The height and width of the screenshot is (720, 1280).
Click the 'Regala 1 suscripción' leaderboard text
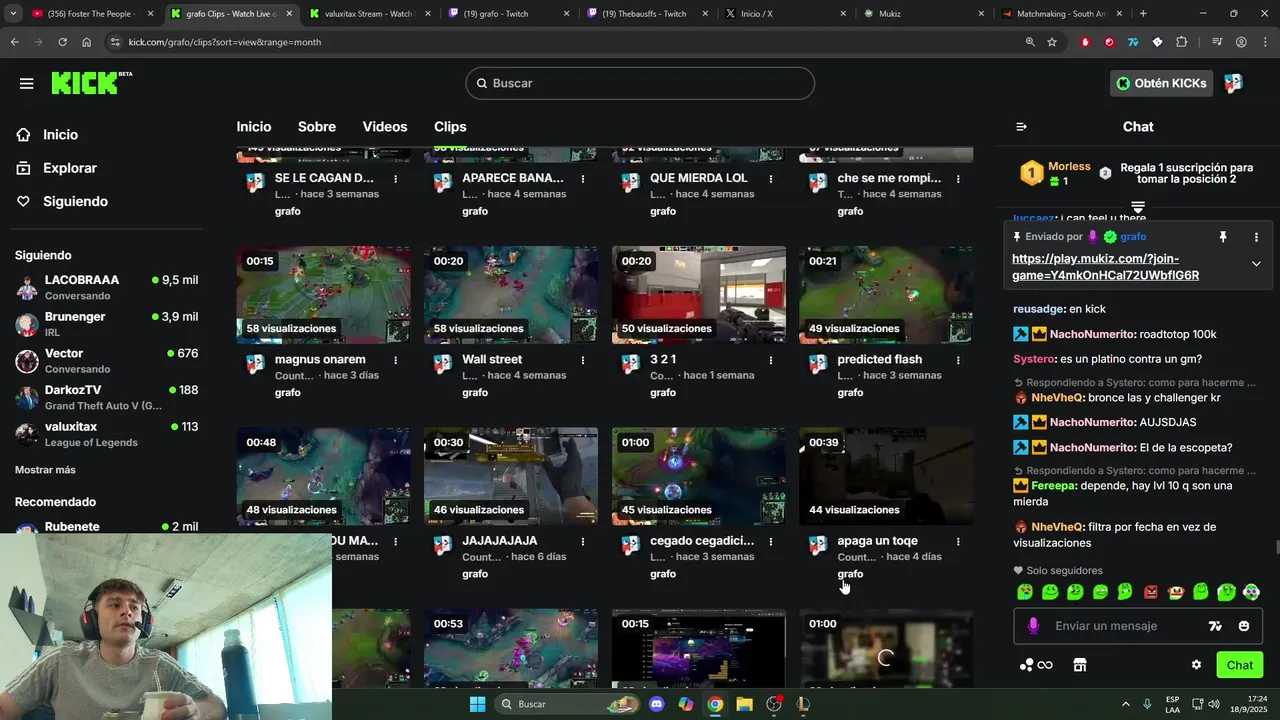1186,173
